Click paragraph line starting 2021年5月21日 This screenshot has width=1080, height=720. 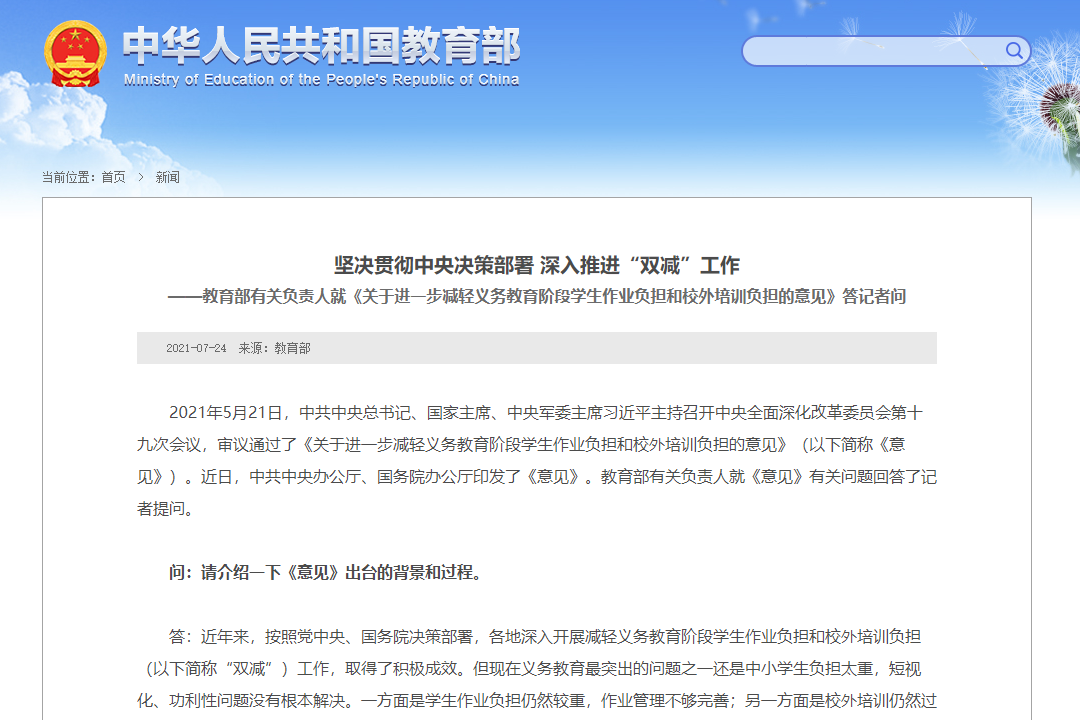click(546, 413)
